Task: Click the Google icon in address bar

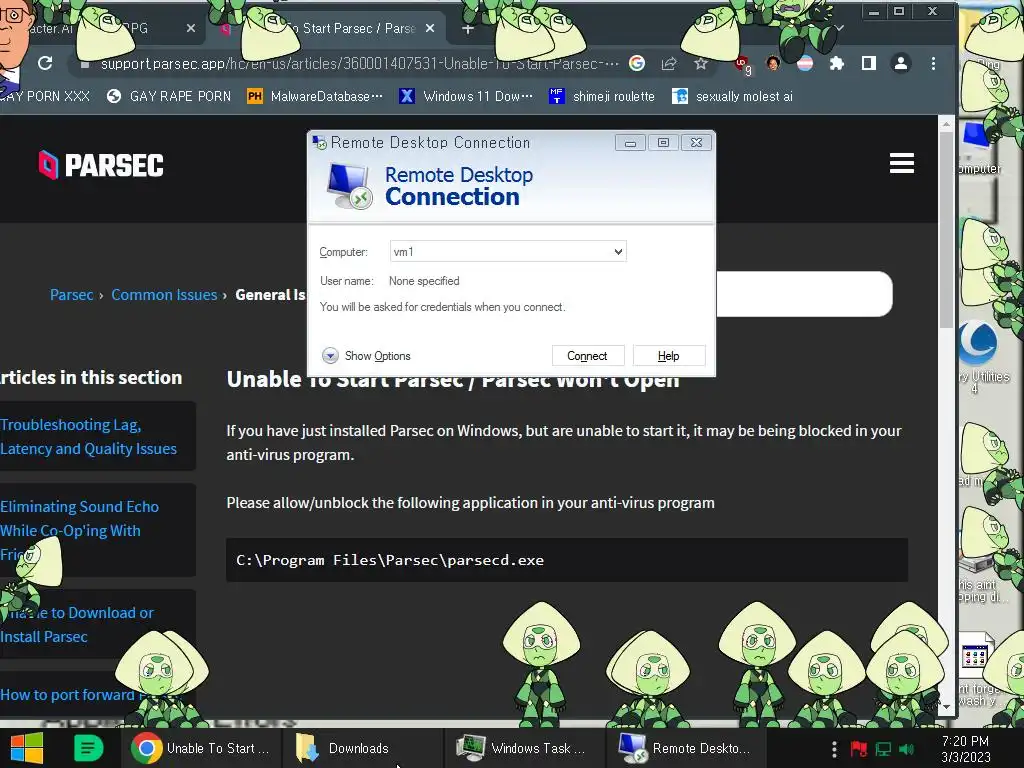Action: point(637,63)
